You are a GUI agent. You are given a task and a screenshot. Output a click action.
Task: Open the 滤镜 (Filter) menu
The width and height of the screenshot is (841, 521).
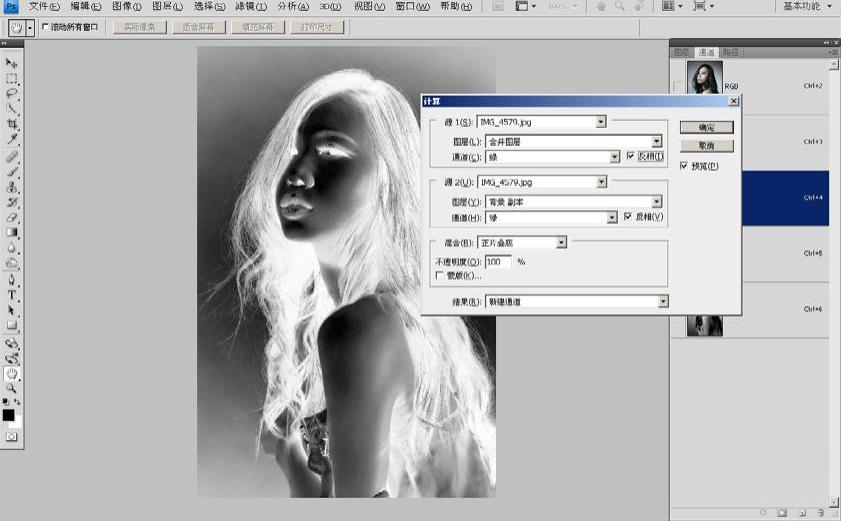(250, 6)
